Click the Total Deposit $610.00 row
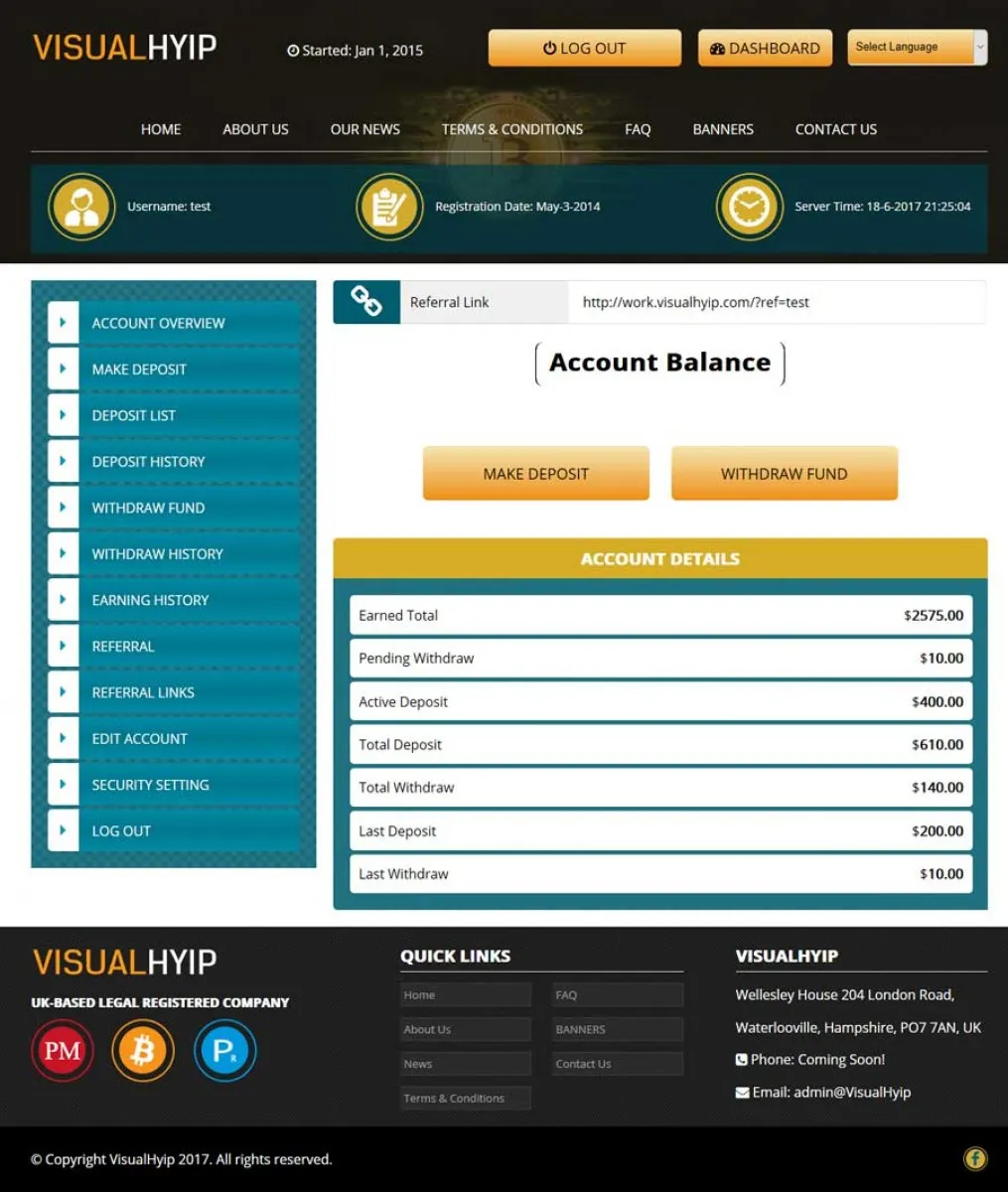The width and height of the screenshot is (1008, 1192). [x=660, y=744]
